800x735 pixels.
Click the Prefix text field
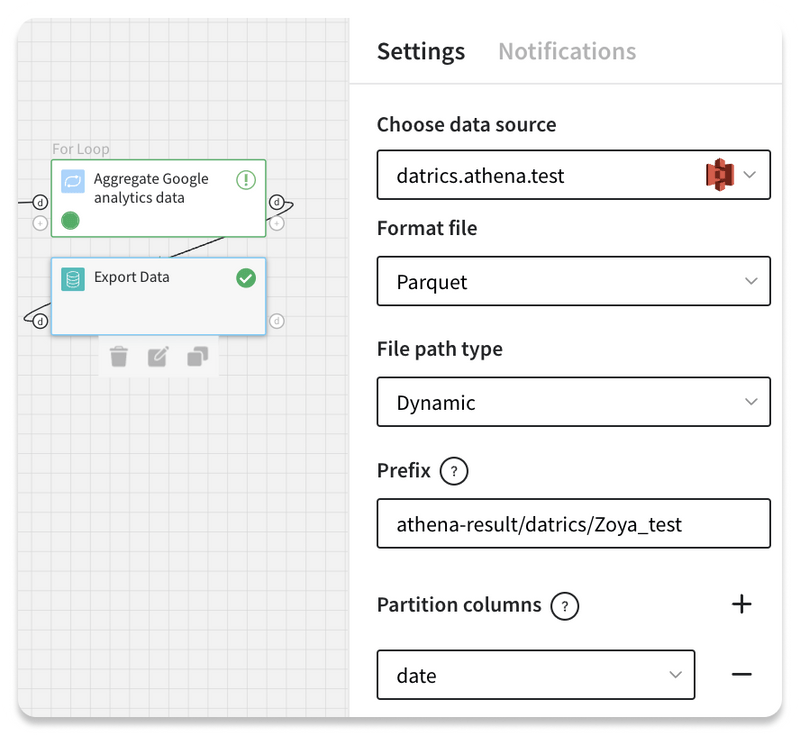[x=573, y=523]
